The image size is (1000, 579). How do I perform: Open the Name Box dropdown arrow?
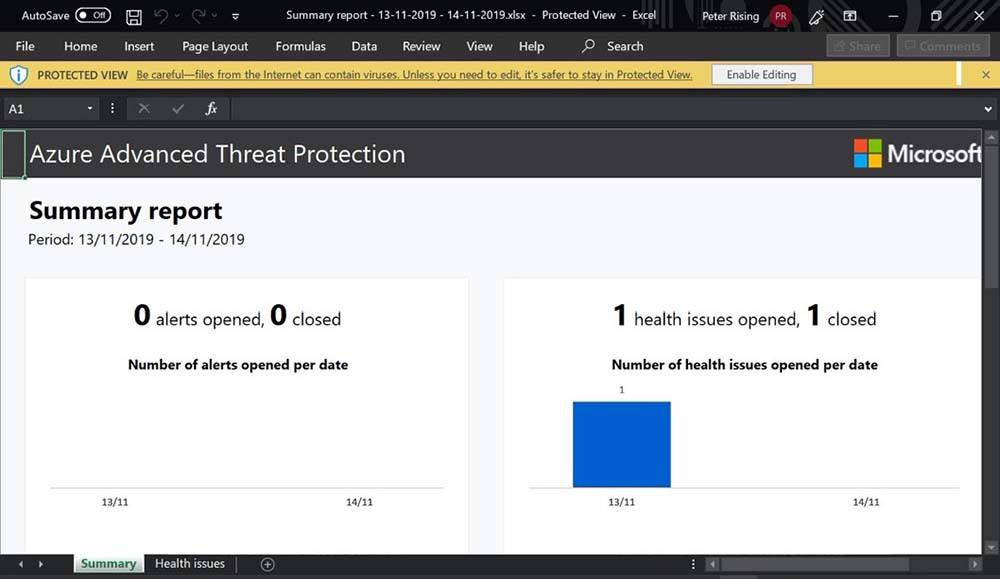pyautogui.click(x=90, y=108)
